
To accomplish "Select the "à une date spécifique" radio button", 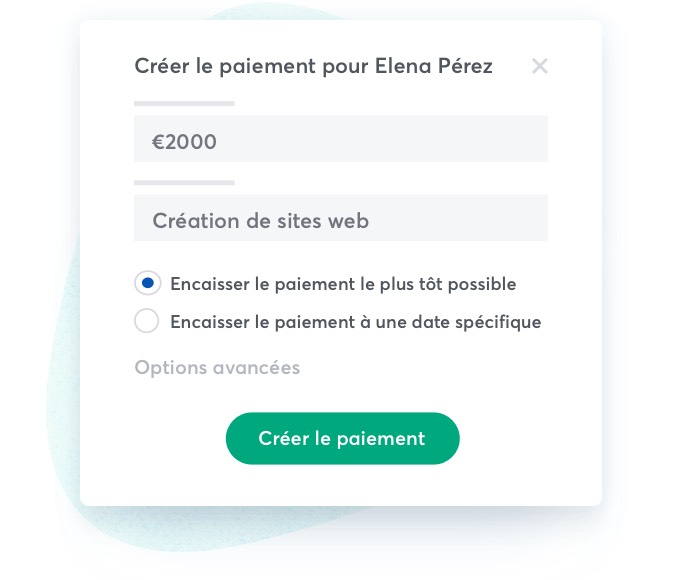I will coord(147,321).
